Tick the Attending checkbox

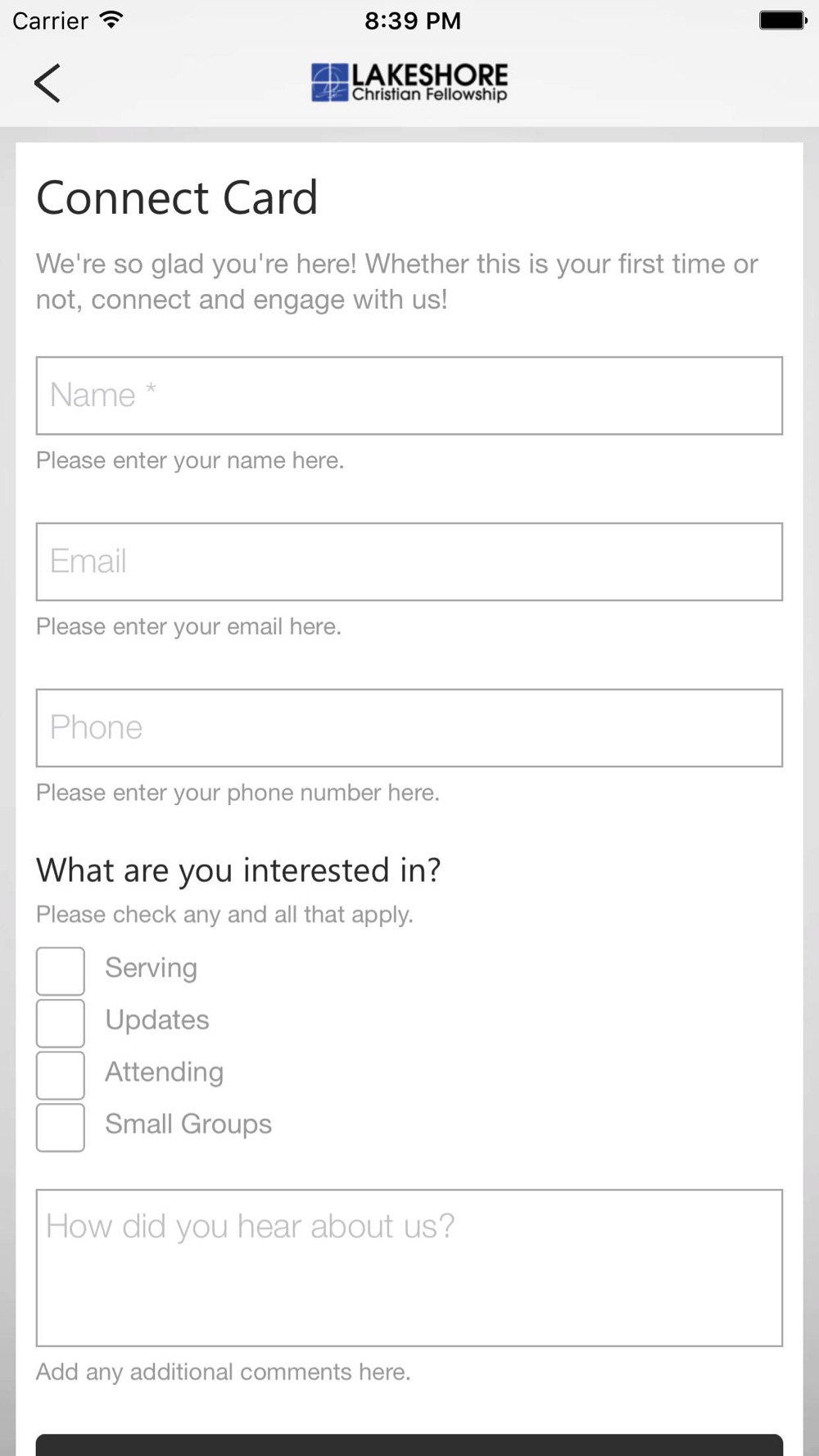tap(61, 1075)
